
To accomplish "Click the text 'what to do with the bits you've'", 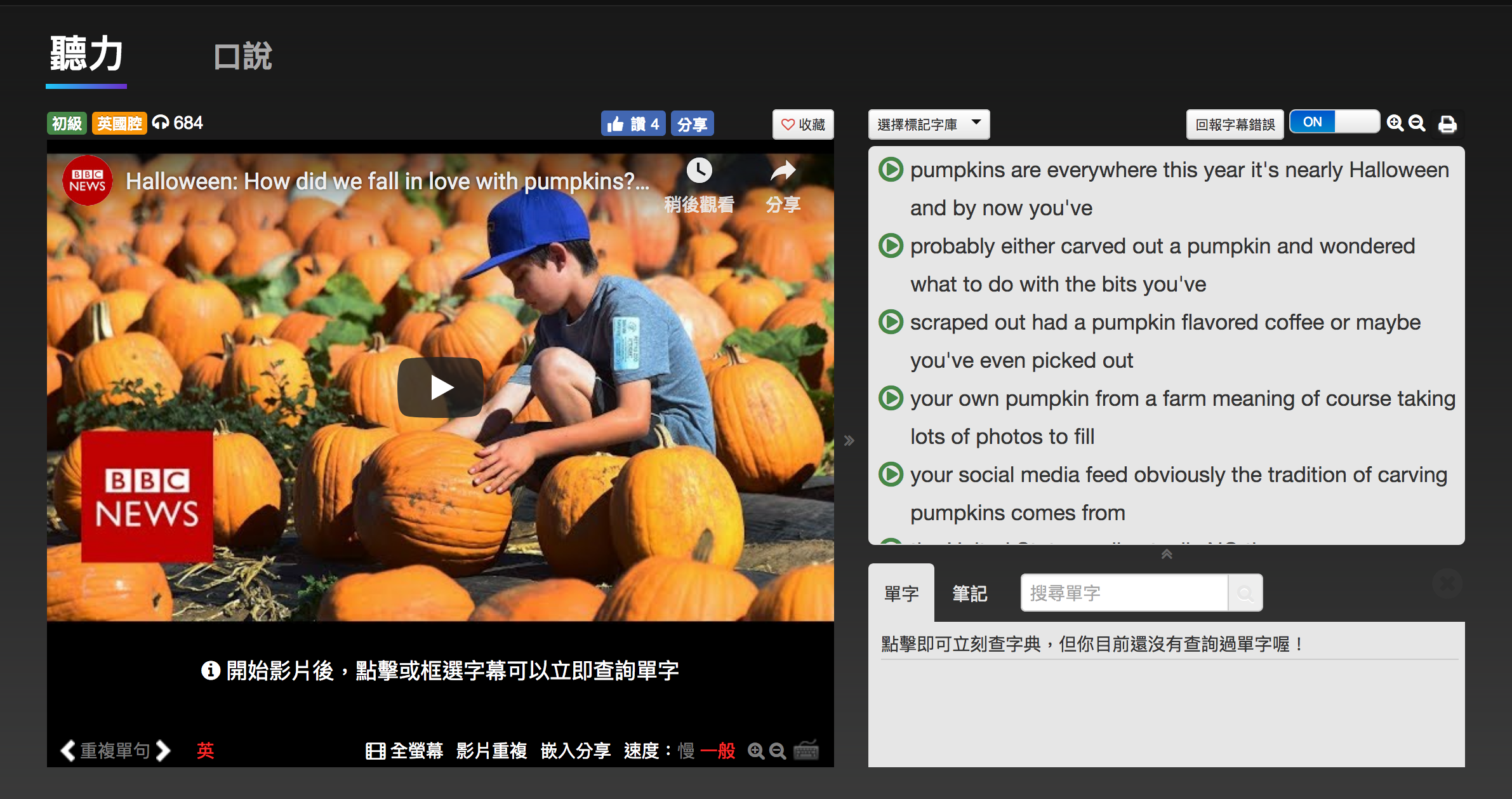I will point(1058,285).
